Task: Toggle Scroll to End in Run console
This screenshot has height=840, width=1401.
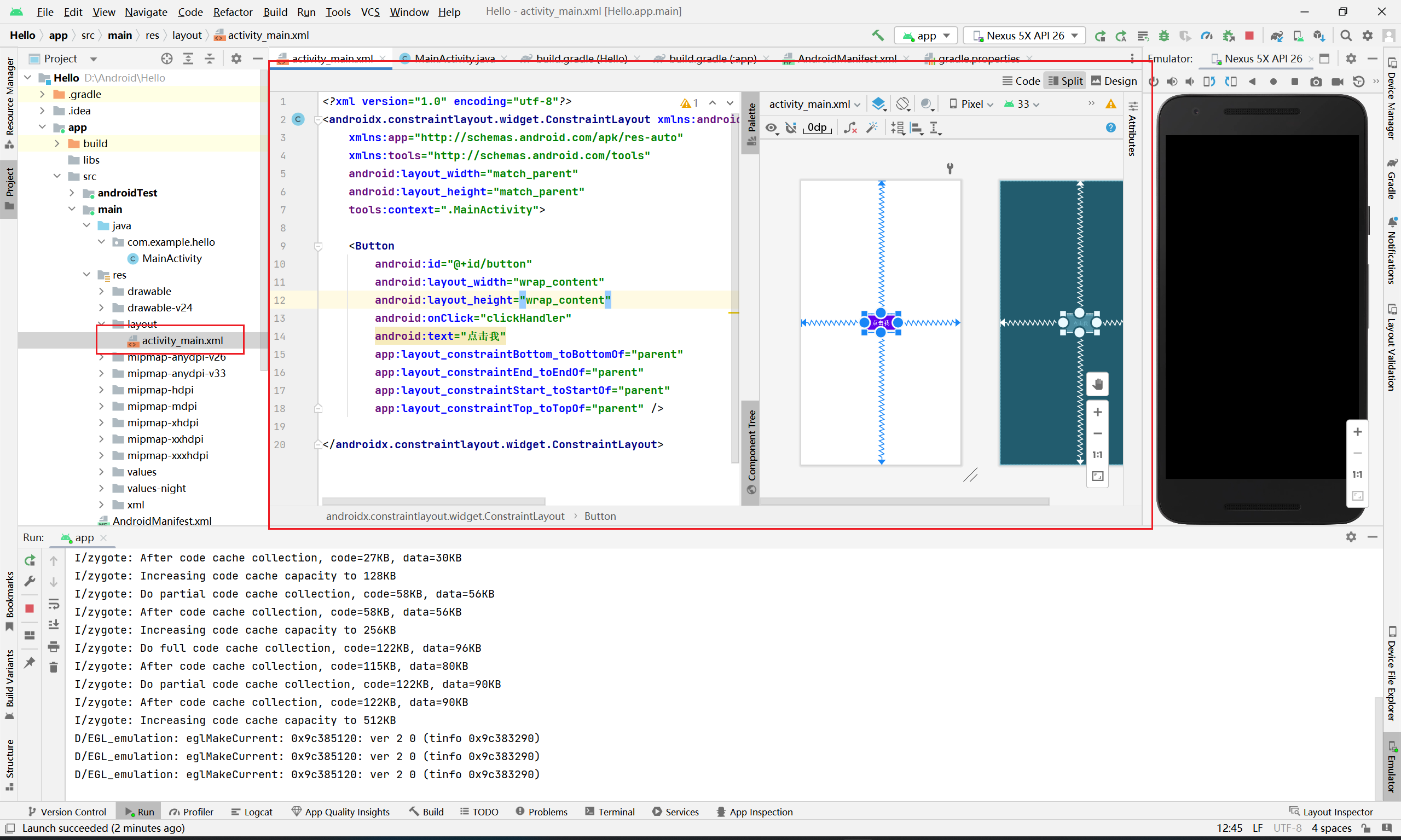Action: point(54,624)
